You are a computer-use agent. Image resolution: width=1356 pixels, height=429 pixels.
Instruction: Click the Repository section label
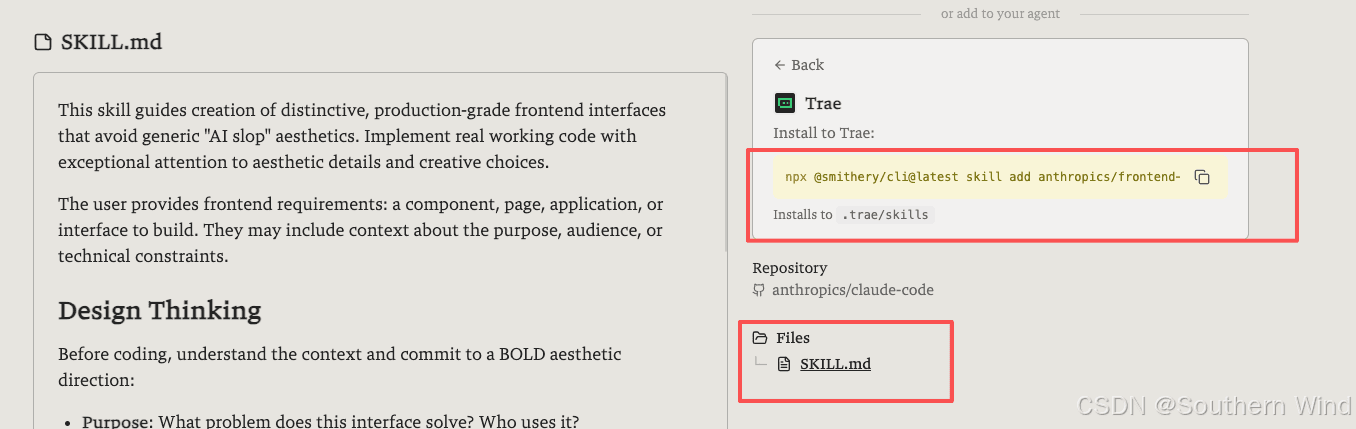point(790,268)
